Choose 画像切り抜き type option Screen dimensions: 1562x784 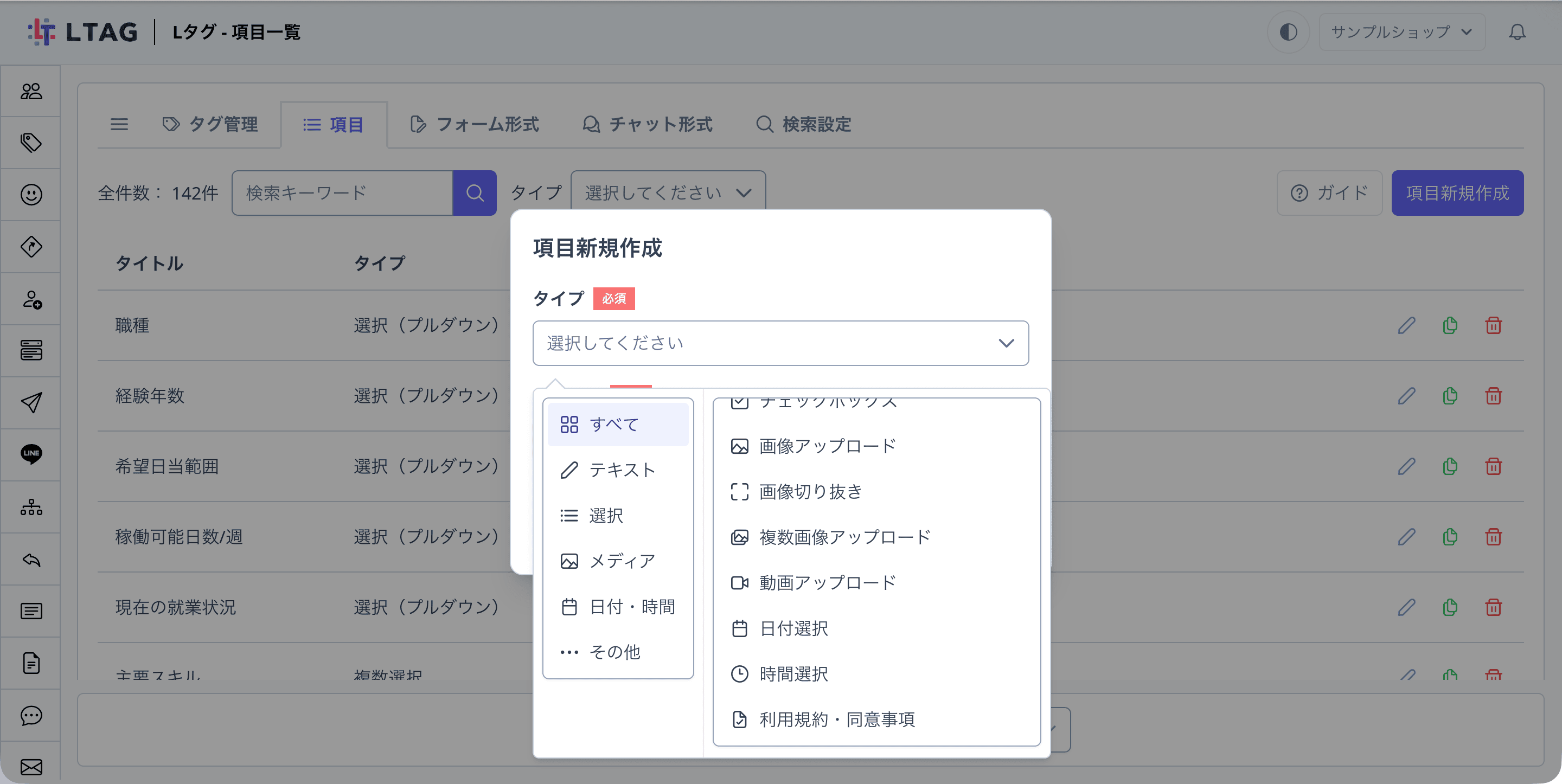coord(876,492)
